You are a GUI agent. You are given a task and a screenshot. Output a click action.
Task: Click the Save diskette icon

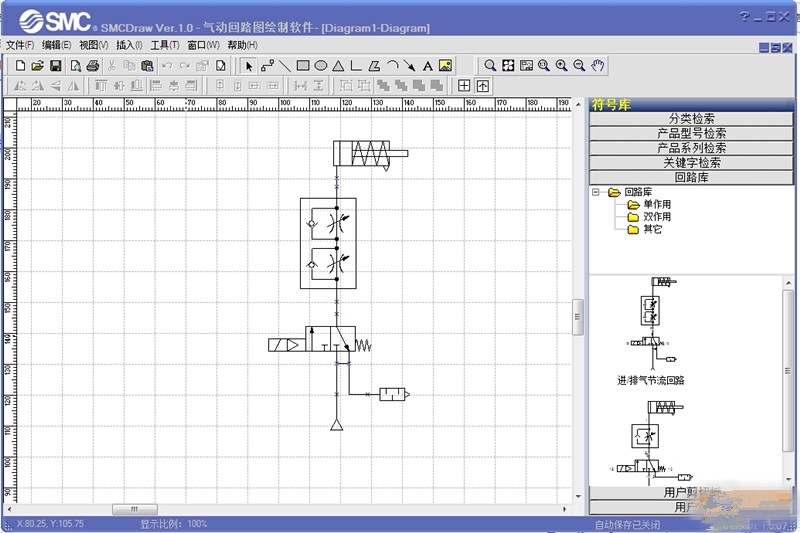click(x=56, y=65)
